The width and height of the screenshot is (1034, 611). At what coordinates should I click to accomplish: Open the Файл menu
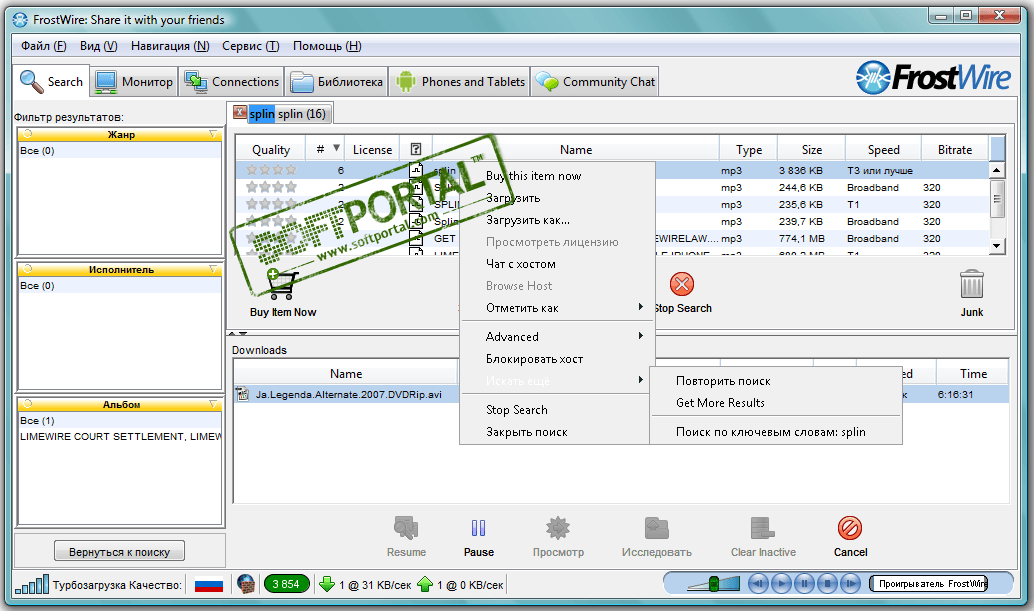44,46
